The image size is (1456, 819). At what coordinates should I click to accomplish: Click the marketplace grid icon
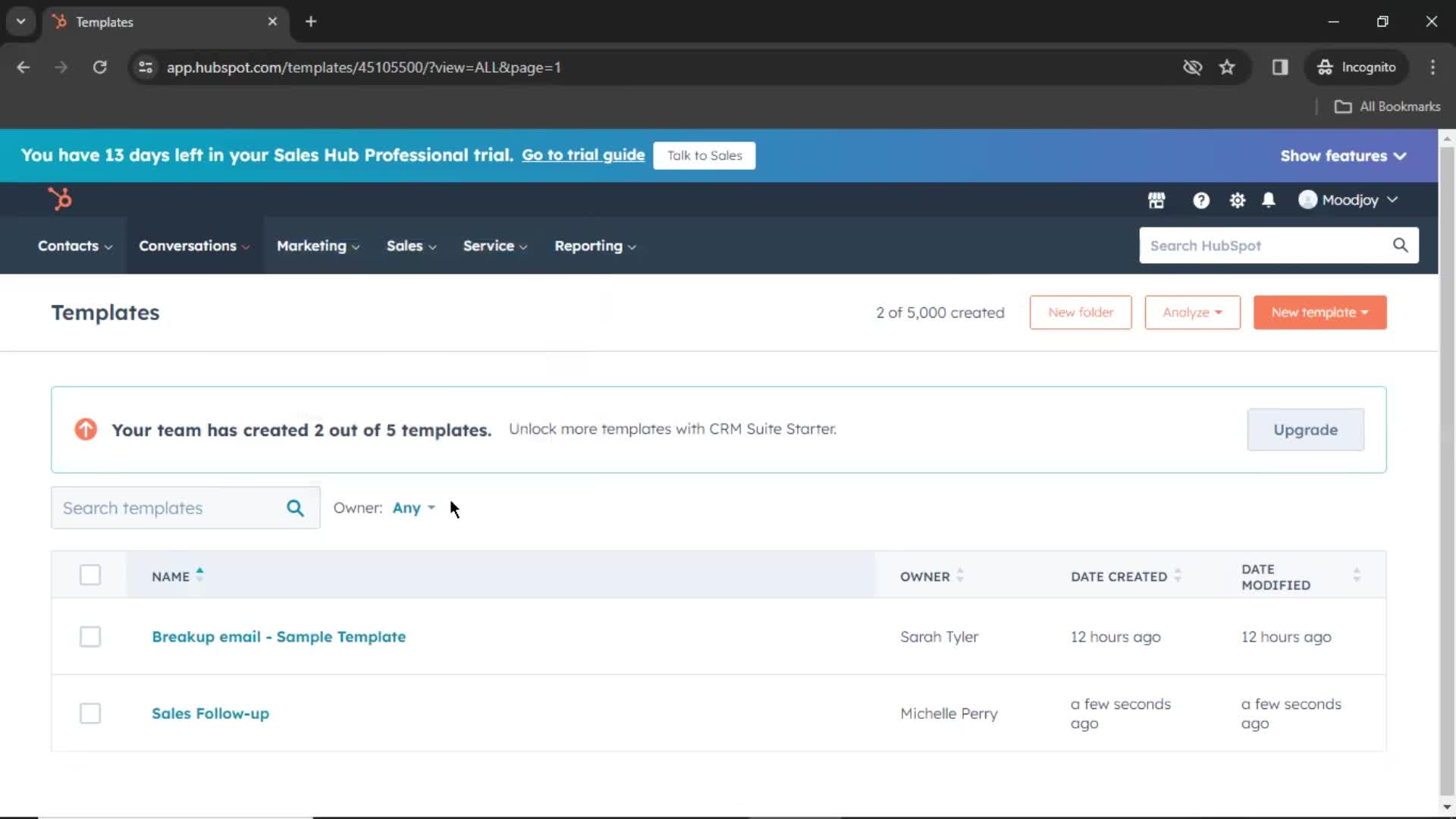pyautogui.click(x=1157, y=199)
